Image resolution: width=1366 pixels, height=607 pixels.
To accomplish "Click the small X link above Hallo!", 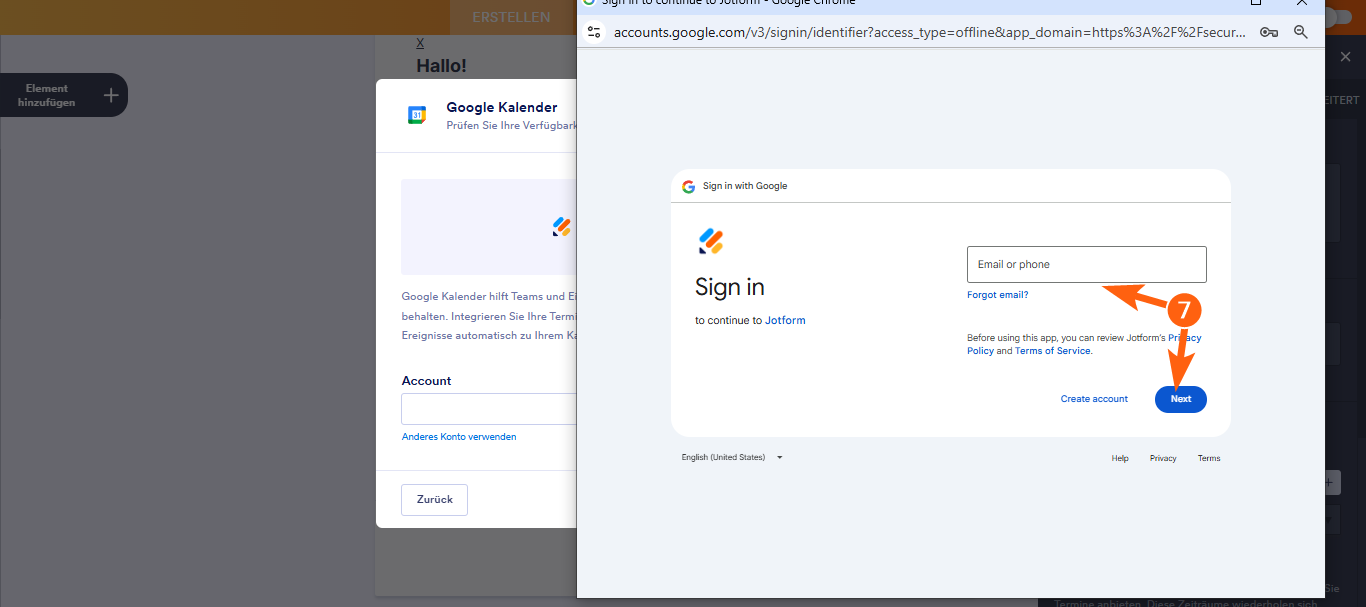I will tap(420, 43).
